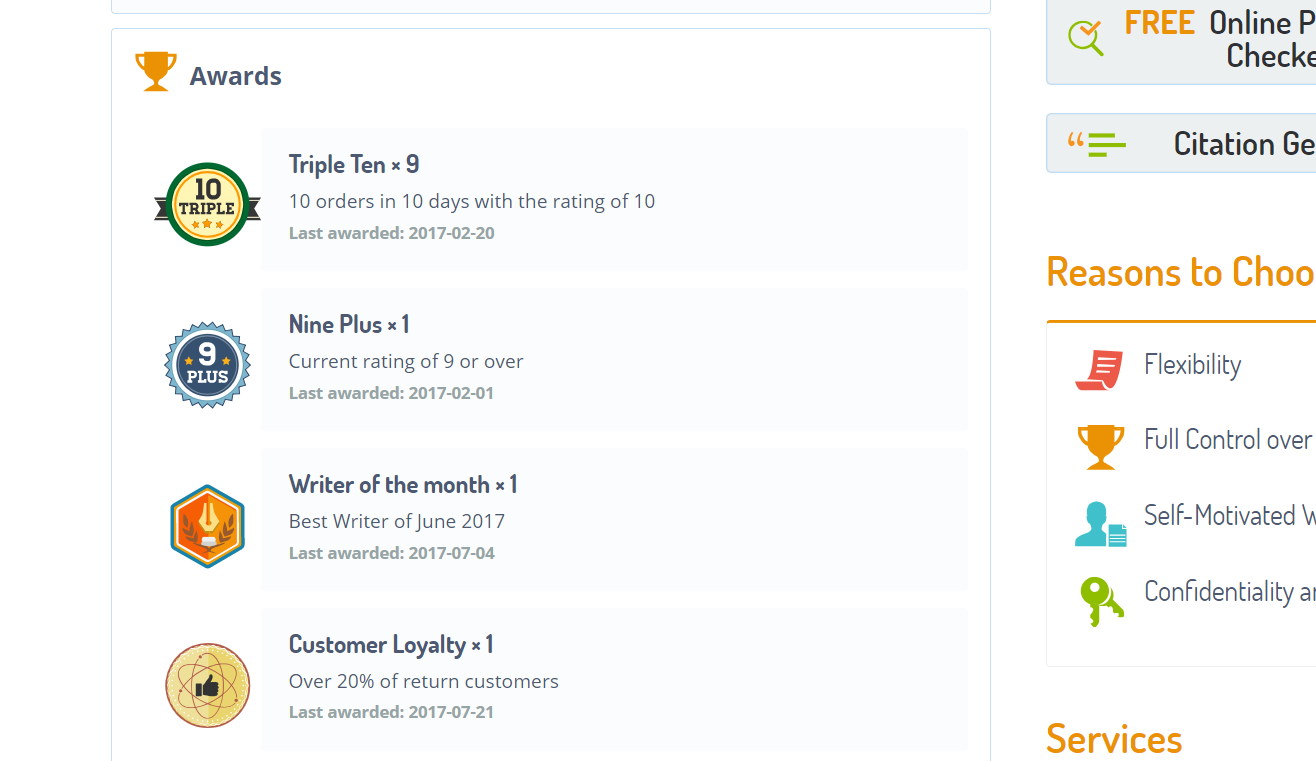Click the Triple Ten × 9 title

coord(354,164)
